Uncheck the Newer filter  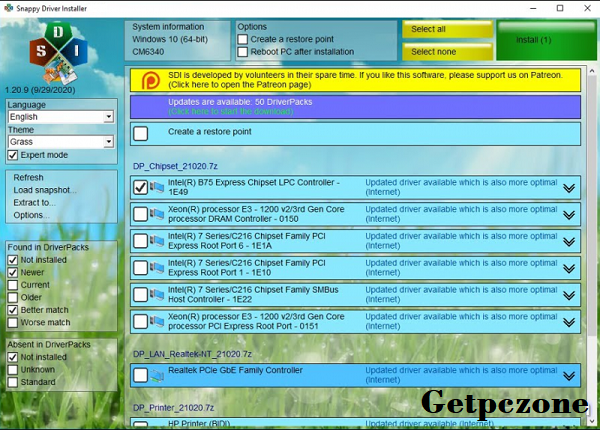point(13,272)
